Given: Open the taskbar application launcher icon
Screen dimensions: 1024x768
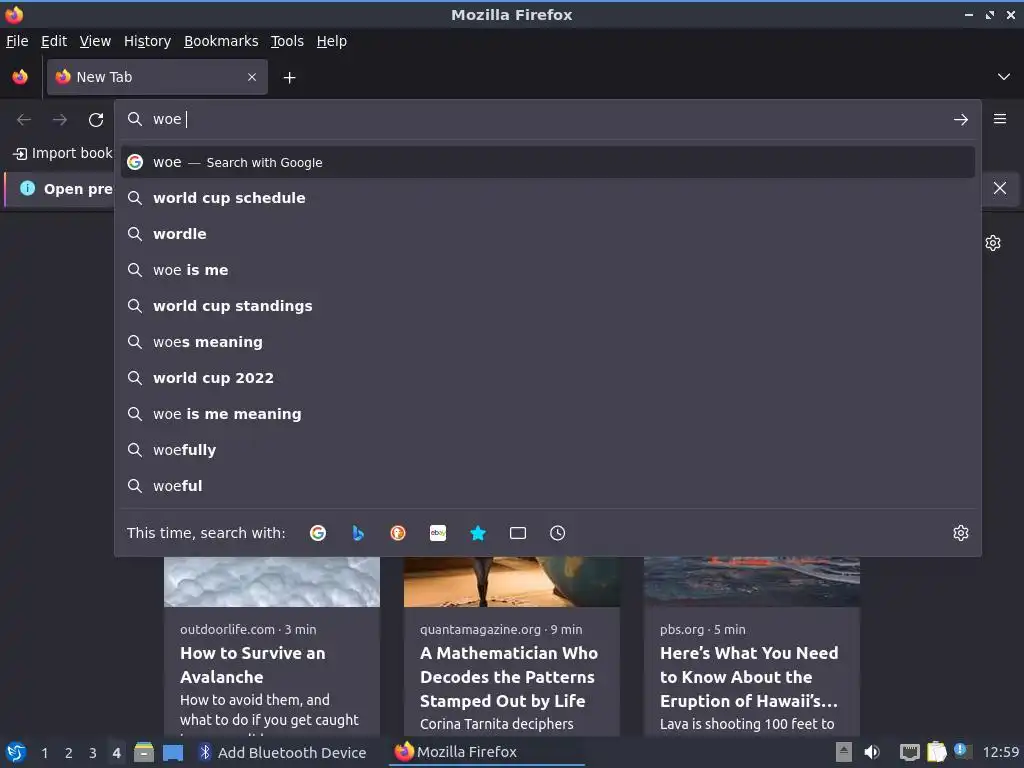Looking at the screenshot, I should coord(16,752).
